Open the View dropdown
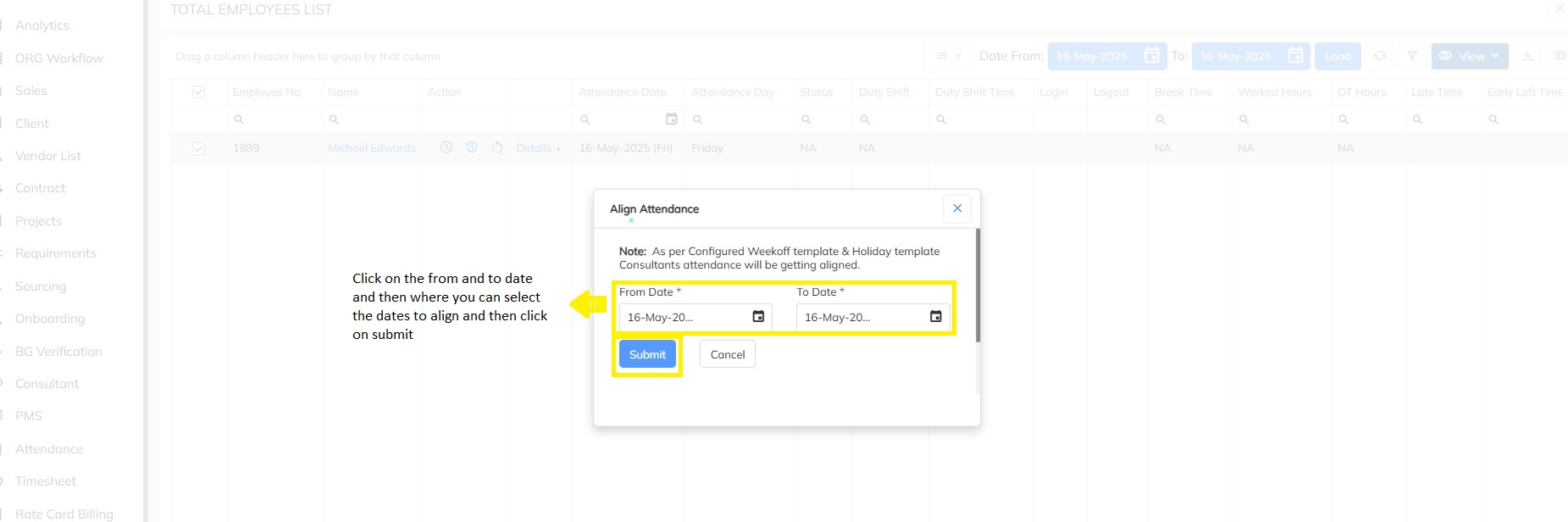The width and height of the screenshot is (1568, 522). point(1470,56)
